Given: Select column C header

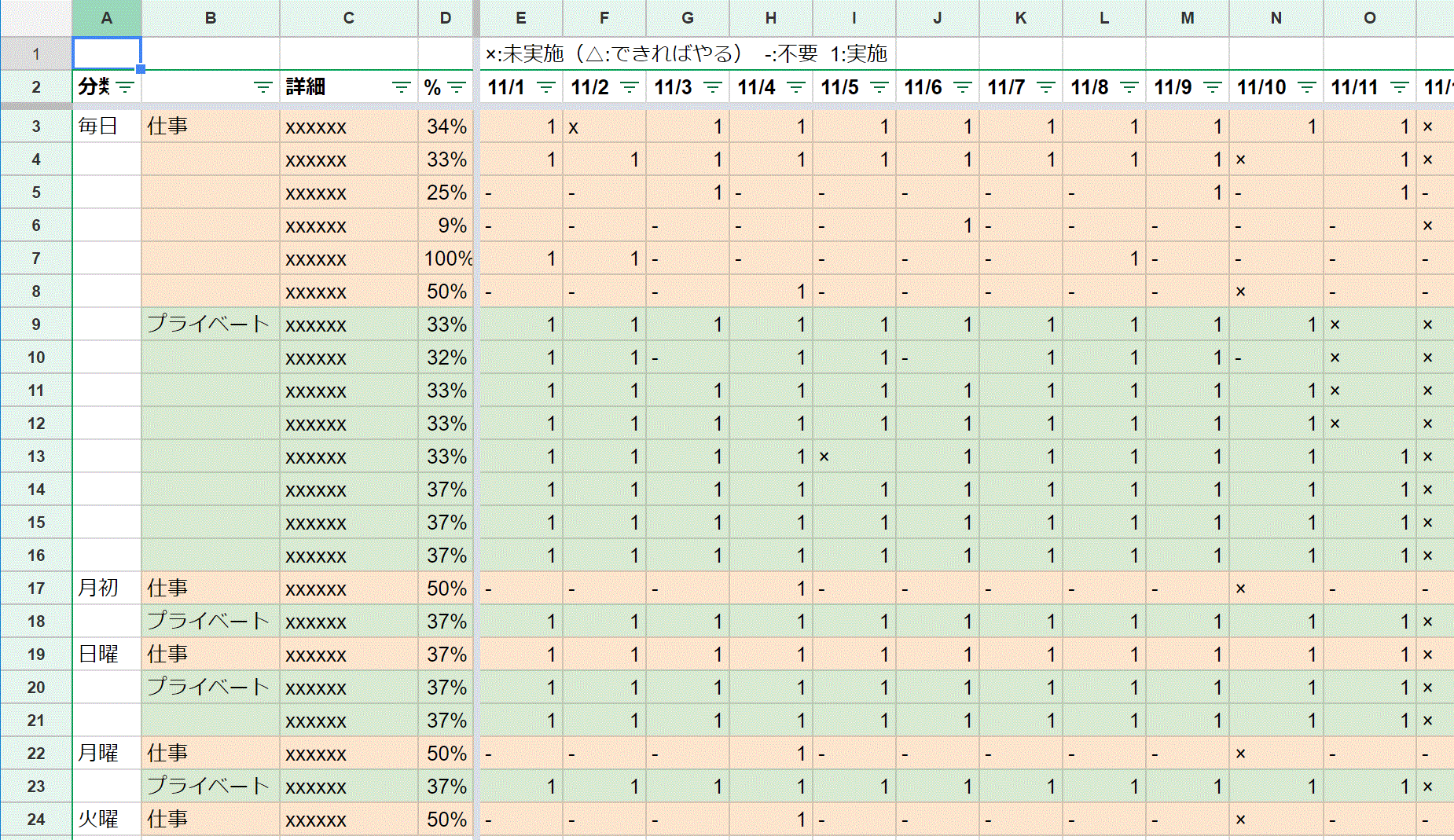Looking at the screenshot, I should [x=349, y=18].
